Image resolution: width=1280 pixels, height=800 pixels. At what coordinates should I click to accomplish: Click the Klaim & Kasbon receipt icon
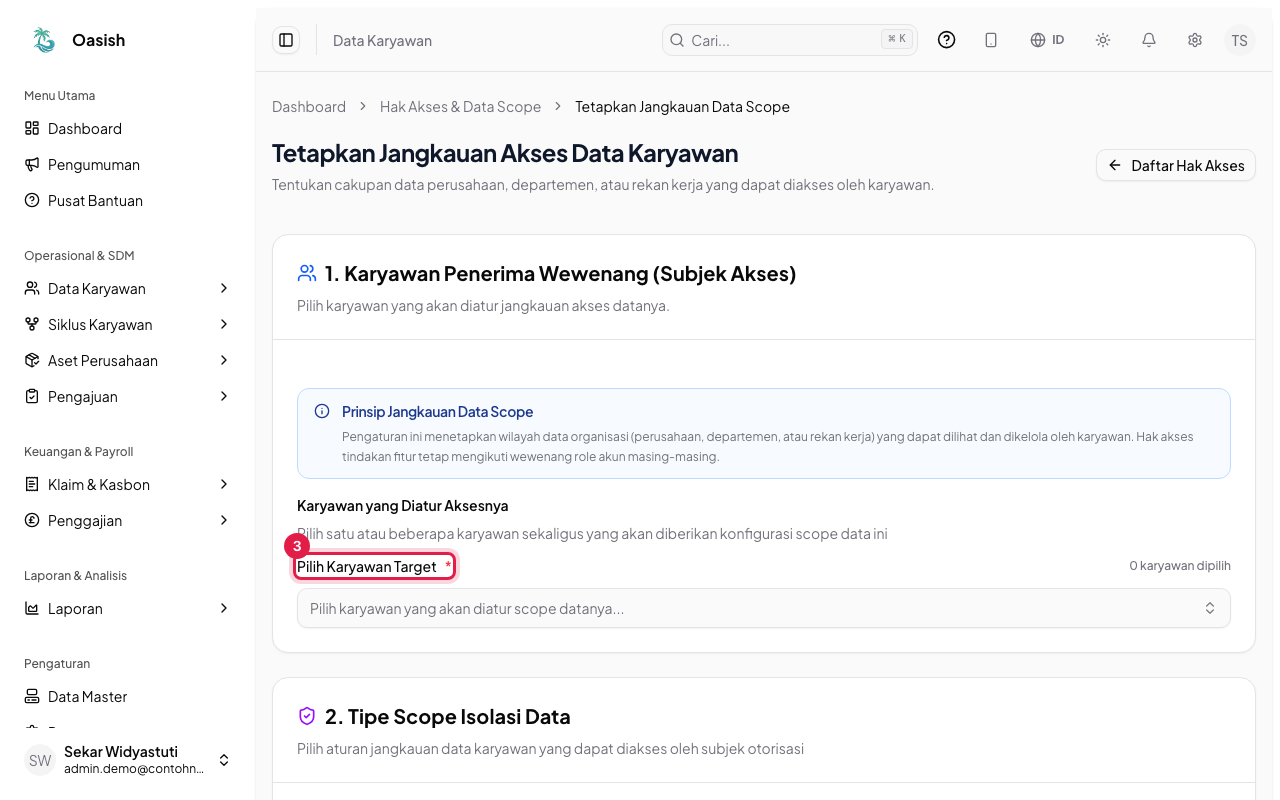[32, 484]
